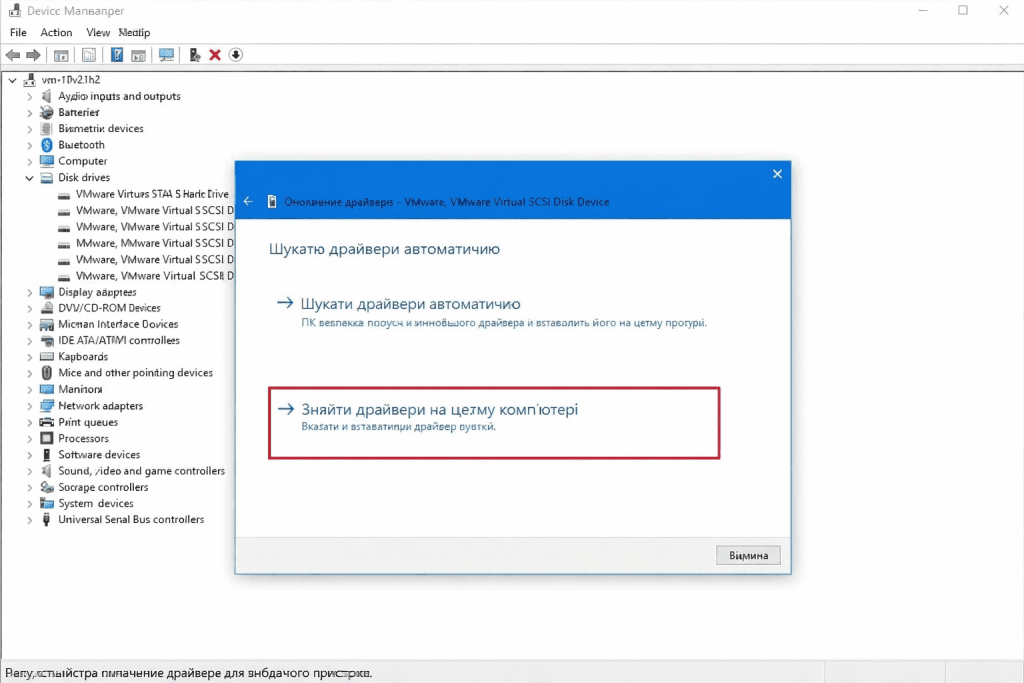
Task: Open the View menu
Action: (98, 33)
